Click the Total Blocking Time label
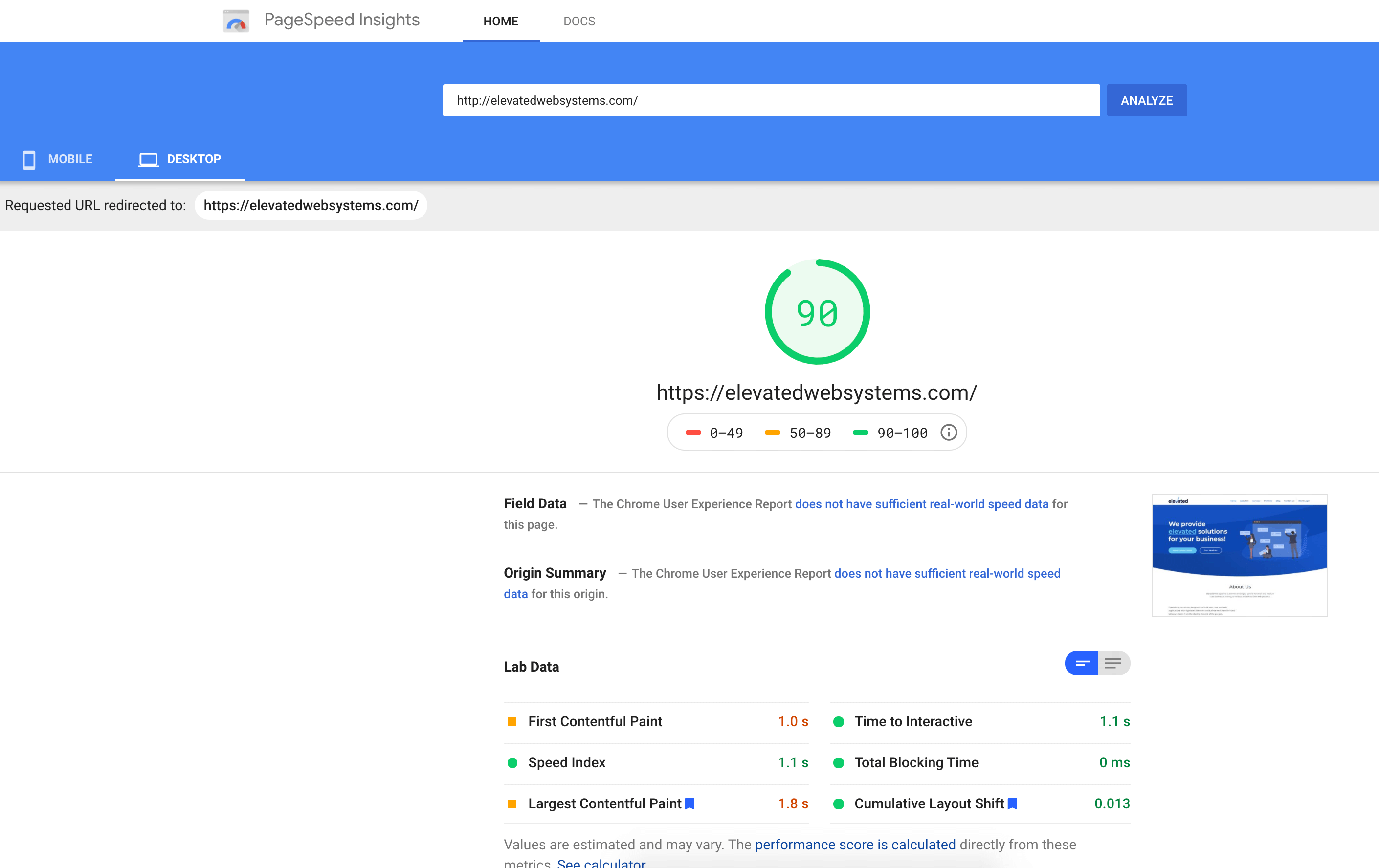Image resolution: width=1379 pixels, height=868 pixels. [x=916, y=763]
